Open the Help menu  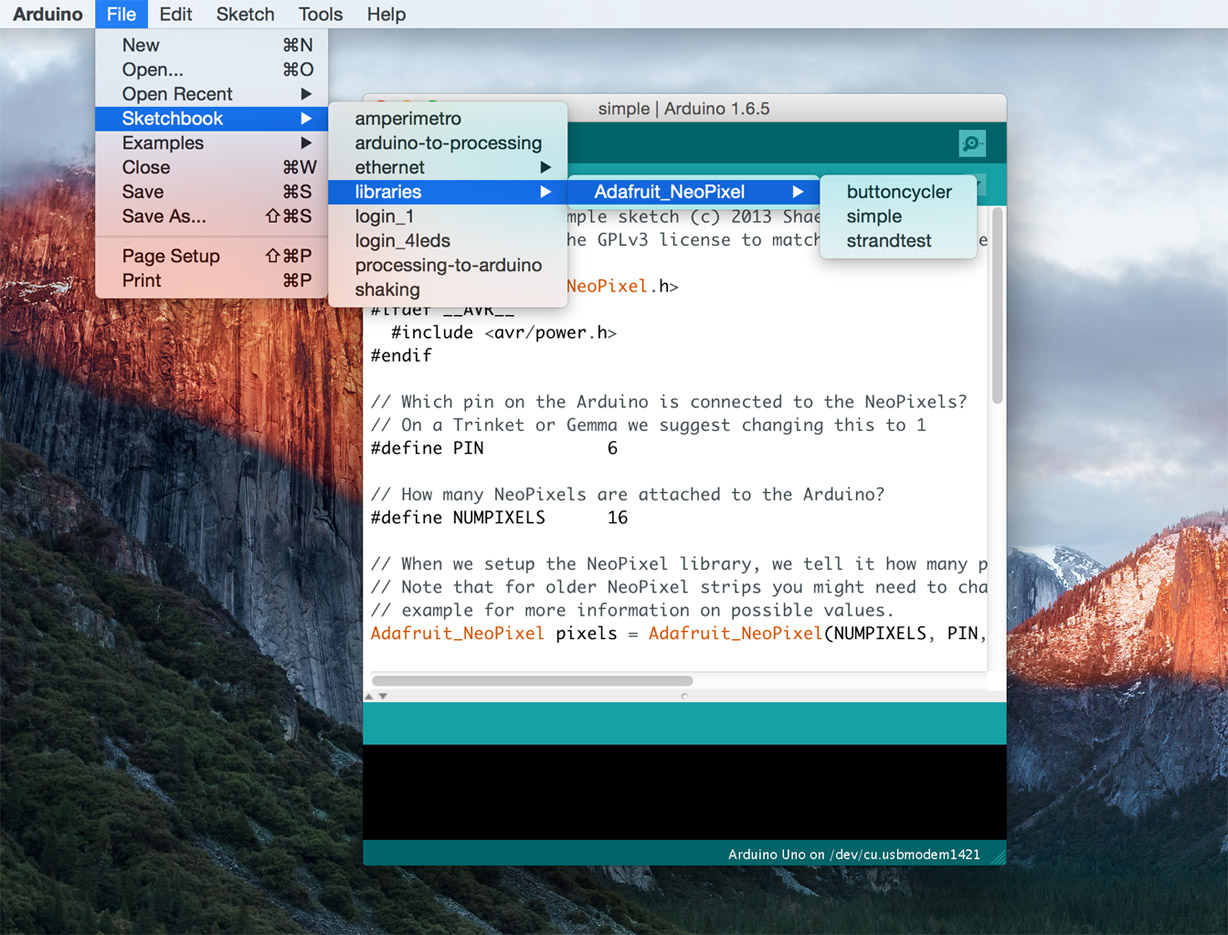[386, 14]
